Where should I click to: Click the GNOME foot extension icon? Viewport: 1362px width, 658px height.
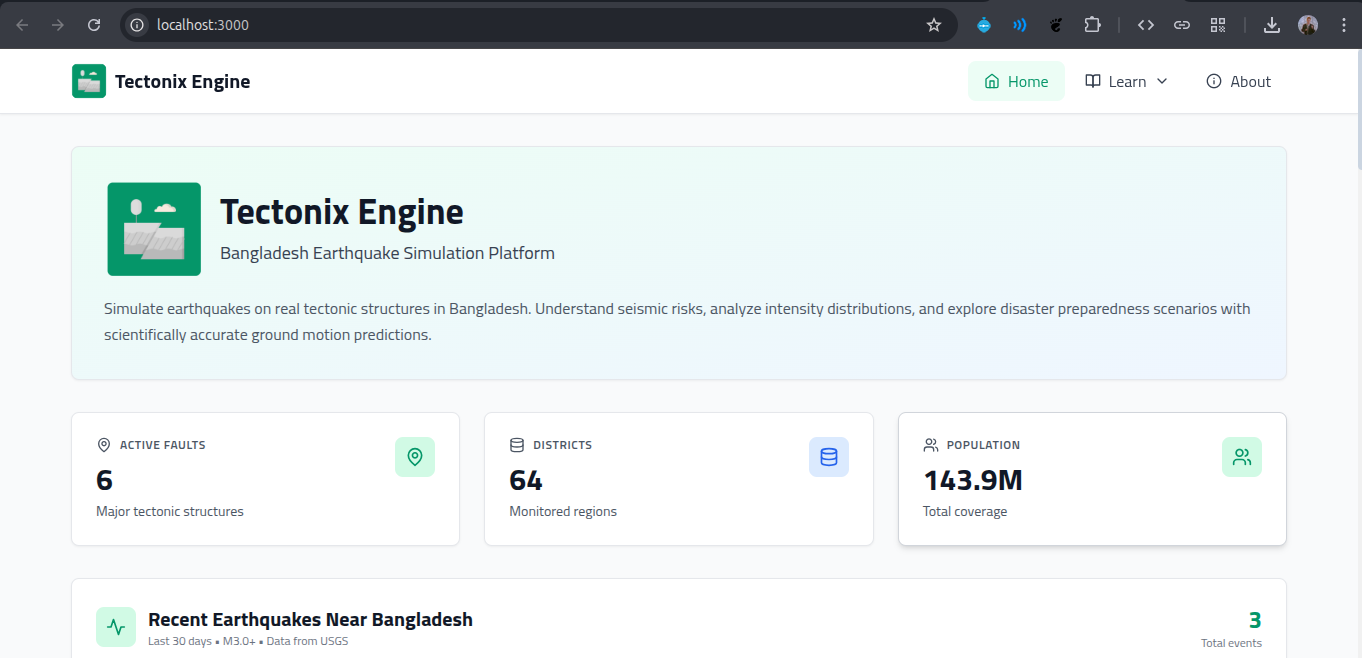click(1056, 25)
